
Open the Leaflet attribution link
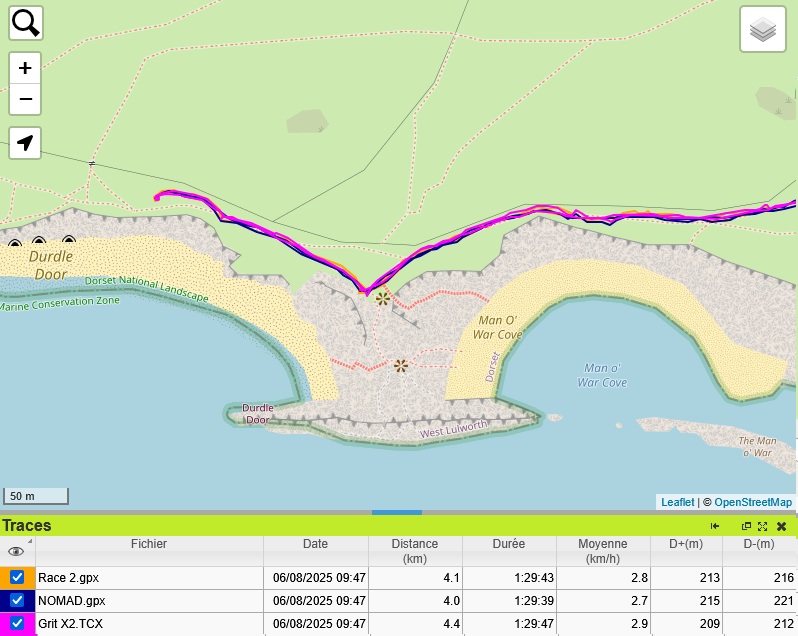click(677, 502)
